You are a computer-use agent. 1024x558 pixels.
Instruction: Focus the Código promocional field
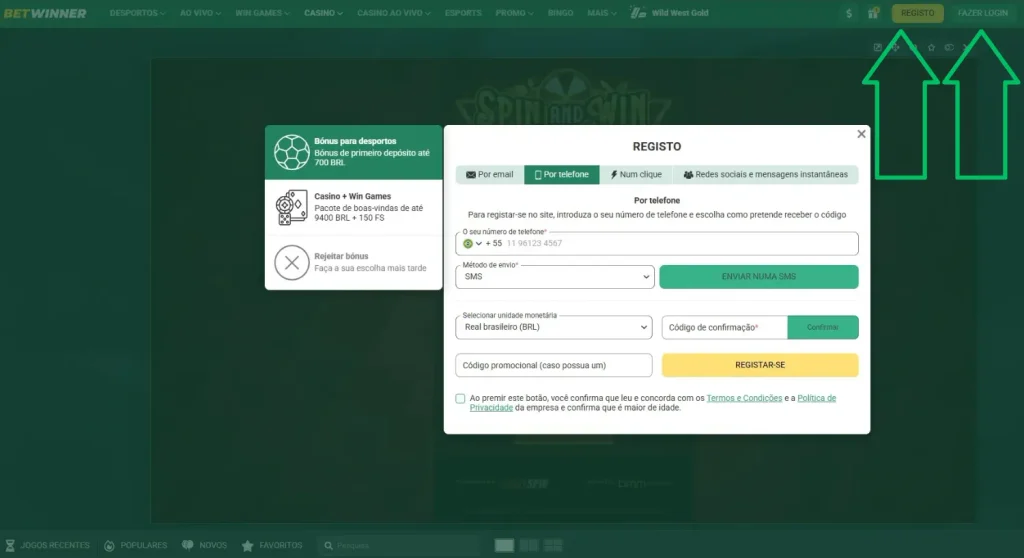(554, 365)
